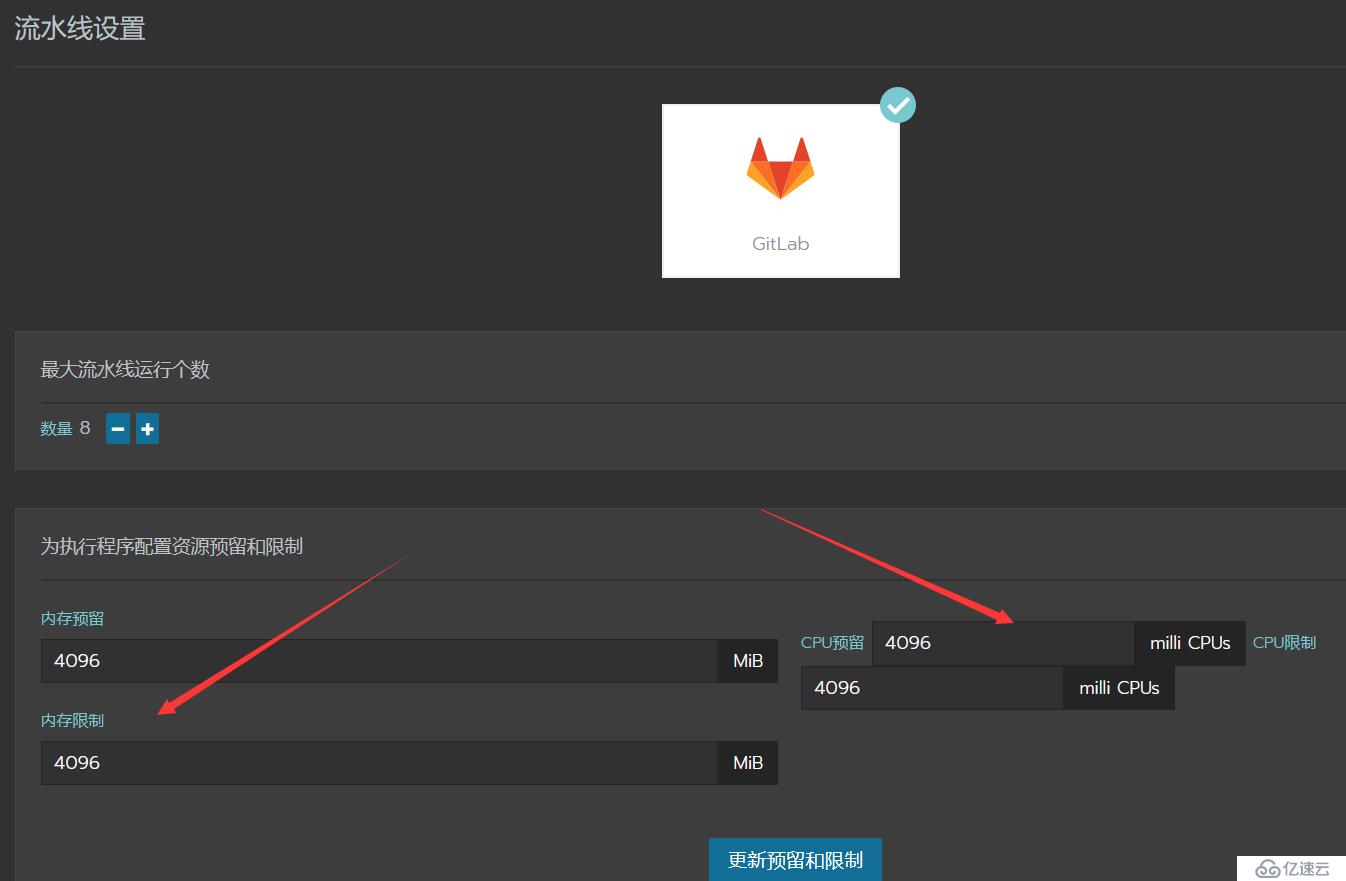This screenshot has height=881, width=1346.
Task: Click the GitLab caption text on the card
Action: click(x=780, y=243)
